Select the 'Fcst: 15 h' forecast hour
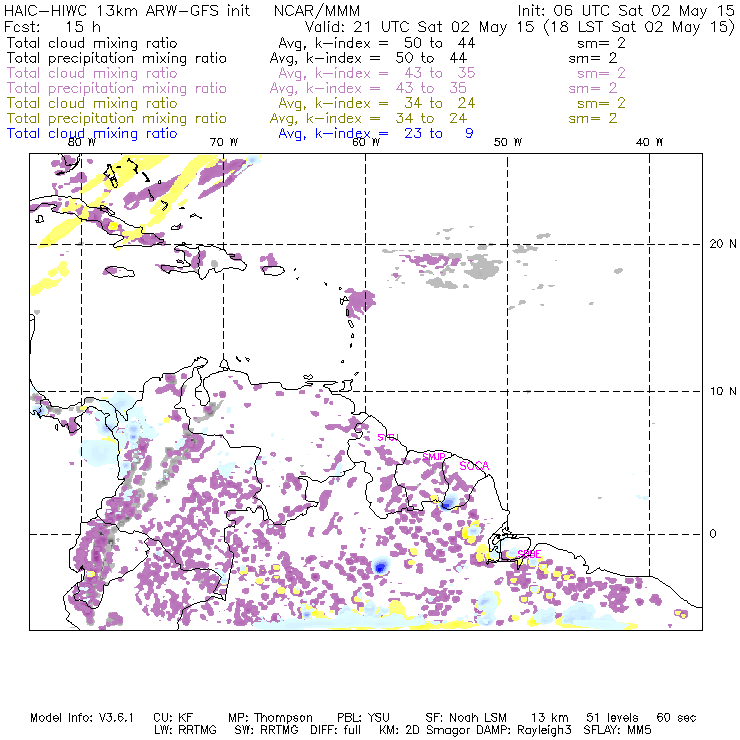Screen dimensions: 740x740 [x=52, y=27]
